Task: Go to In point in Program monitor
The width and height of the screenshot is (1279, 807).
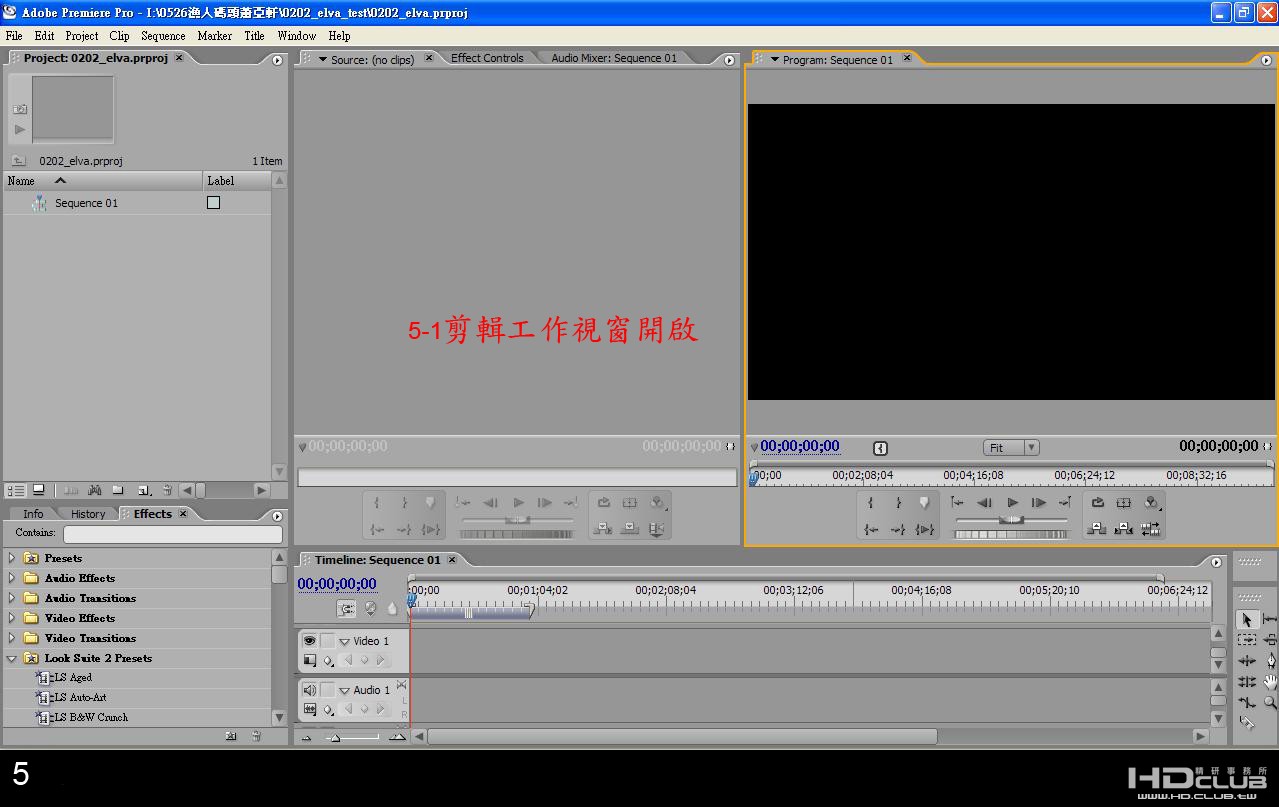Action: click(872, 530)
